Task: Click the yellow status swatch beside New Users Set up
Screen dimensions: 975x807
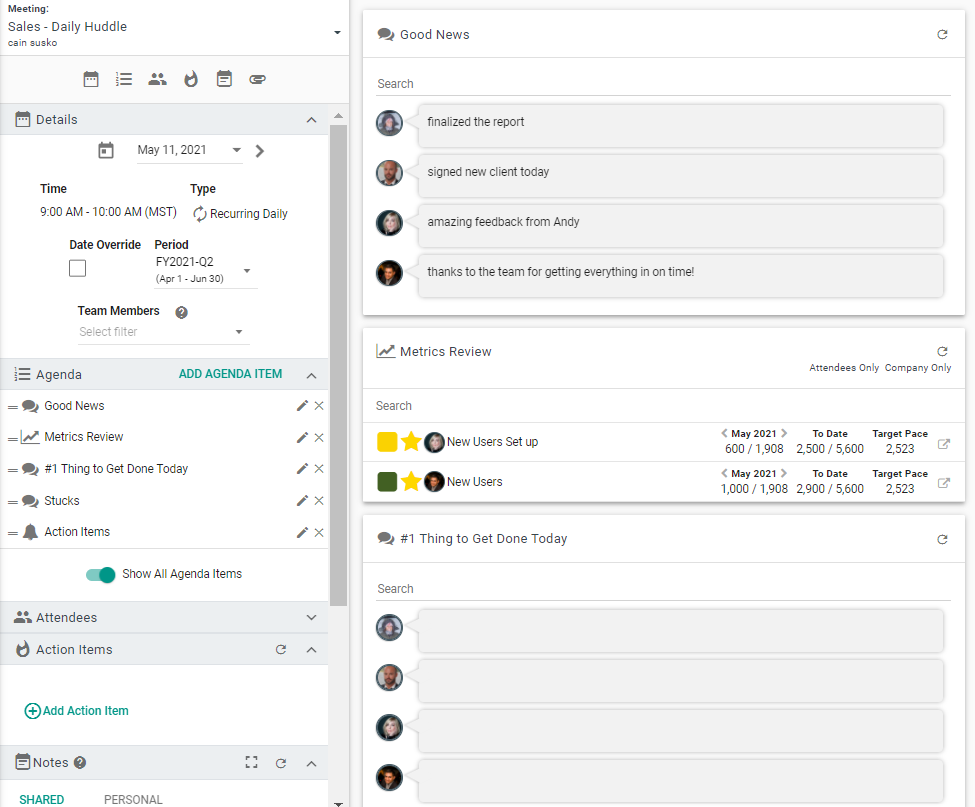Action: coord(388,441)
